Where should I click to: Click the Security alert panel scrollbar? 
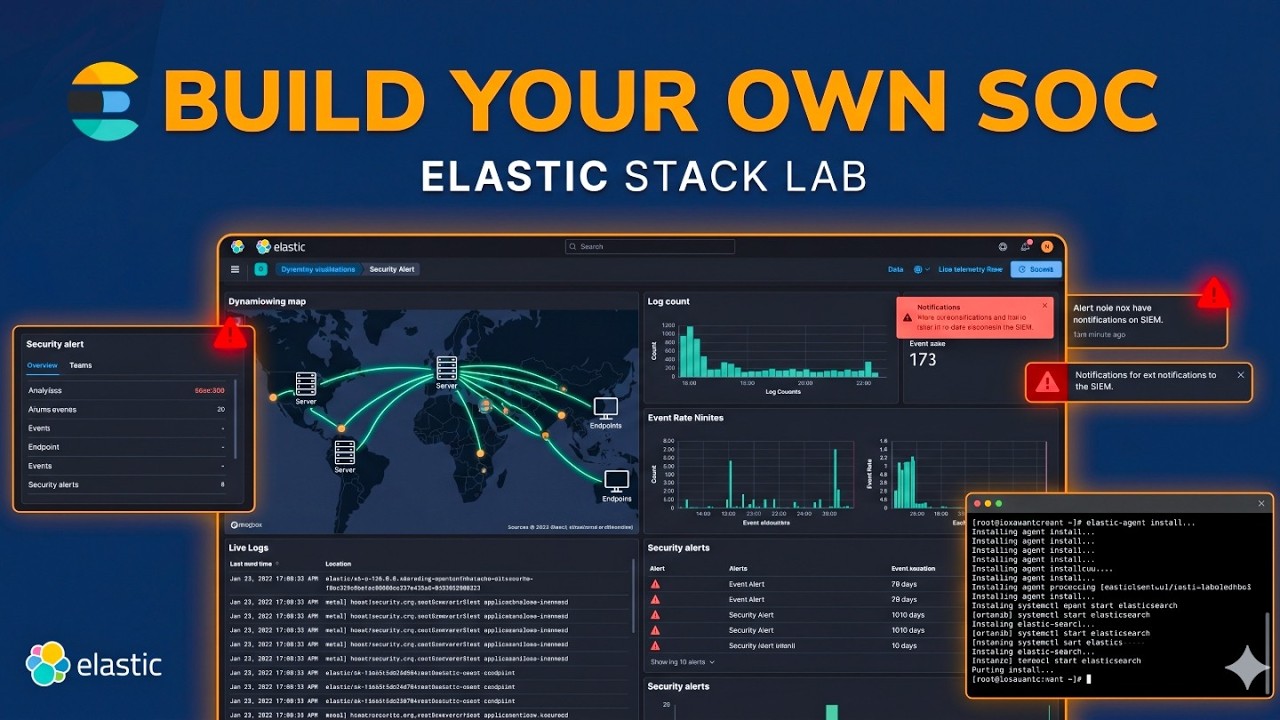(x=236, y=418)
